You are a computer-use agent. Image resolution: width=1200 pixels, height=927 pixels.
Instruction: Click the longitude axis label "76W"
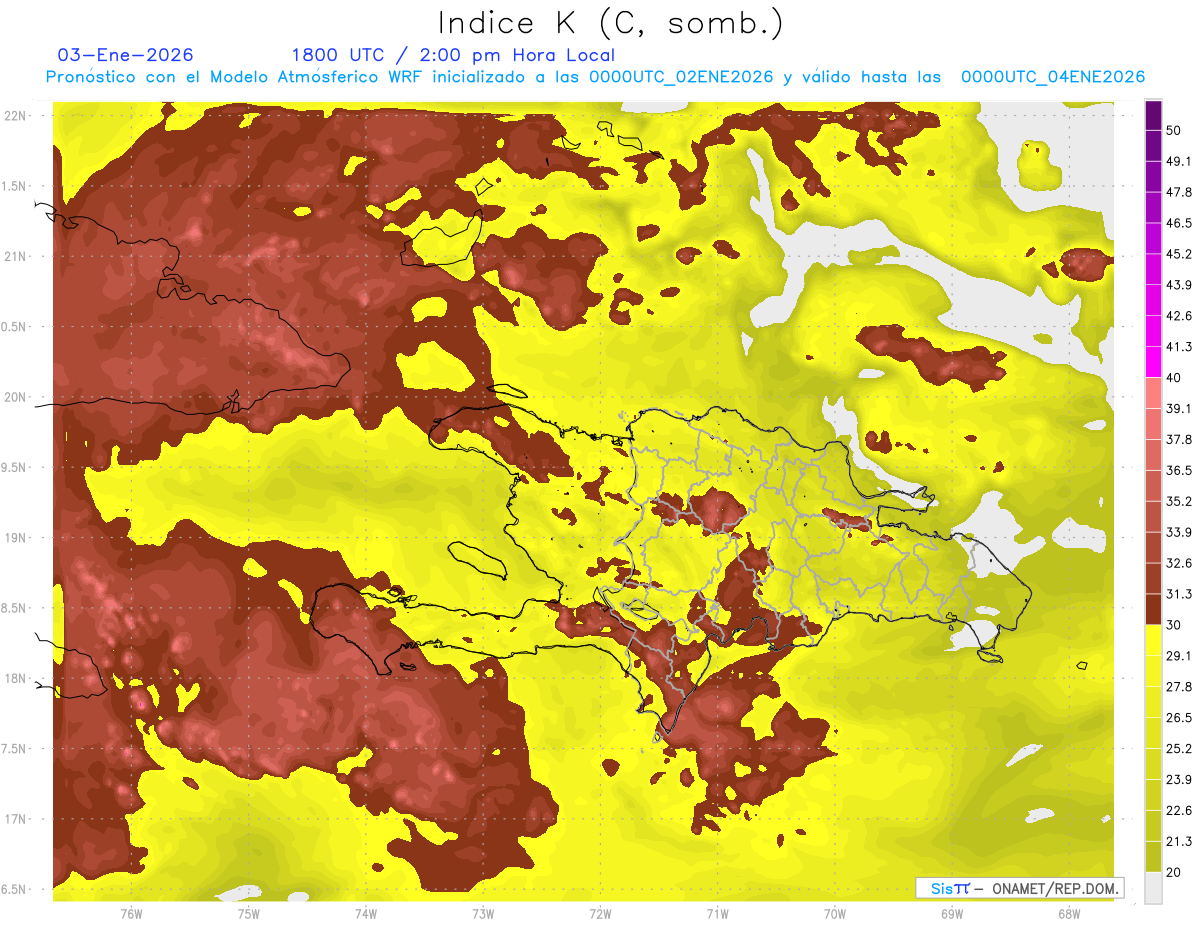click(131, 913)
